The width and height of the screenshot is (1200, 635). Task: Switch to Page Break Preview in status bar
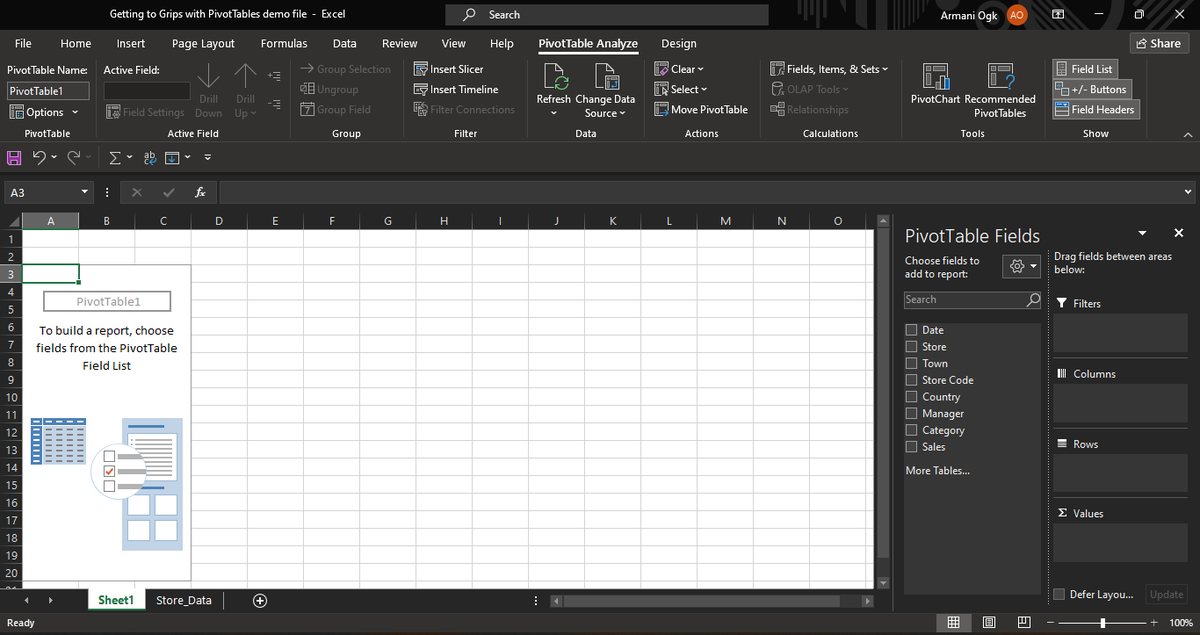1024,622
